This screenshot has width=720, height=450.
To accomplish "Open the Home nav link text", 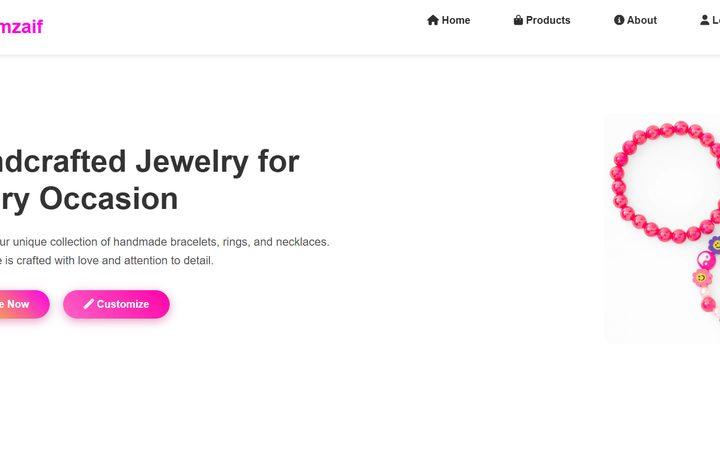I will [456, 20].
